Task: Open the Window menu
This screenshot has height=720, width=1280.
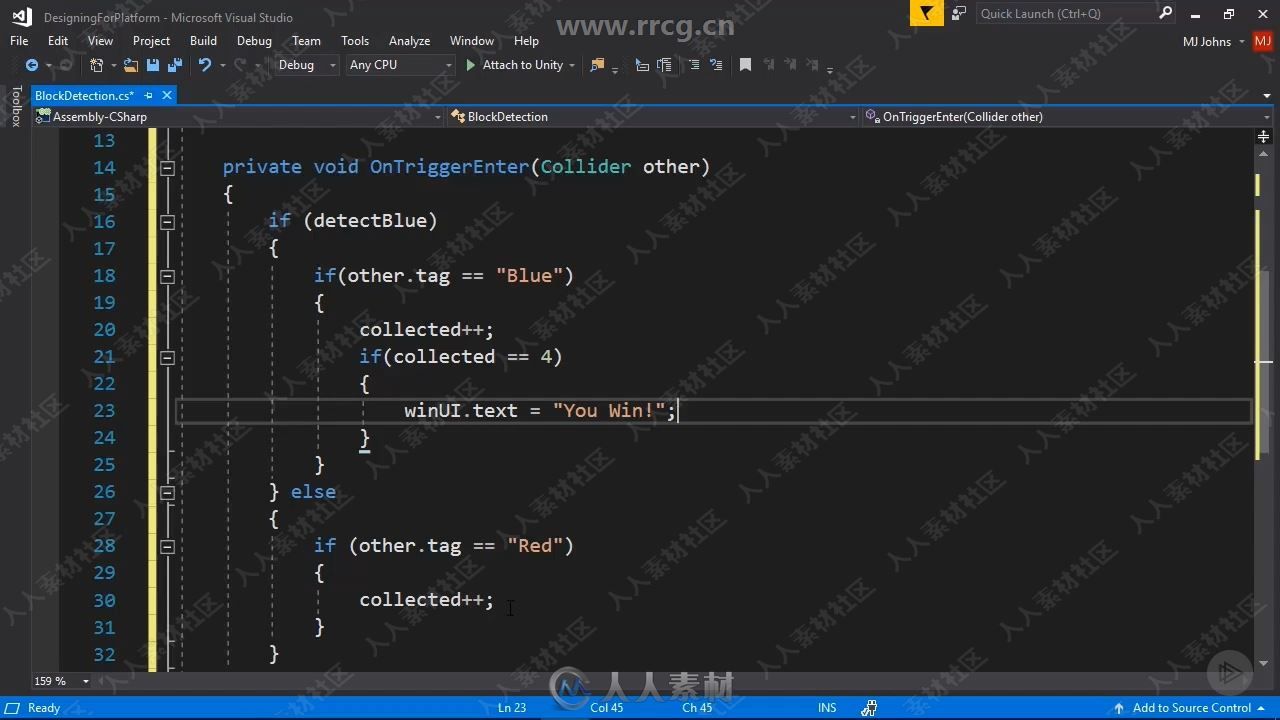Action: (472, 41)
